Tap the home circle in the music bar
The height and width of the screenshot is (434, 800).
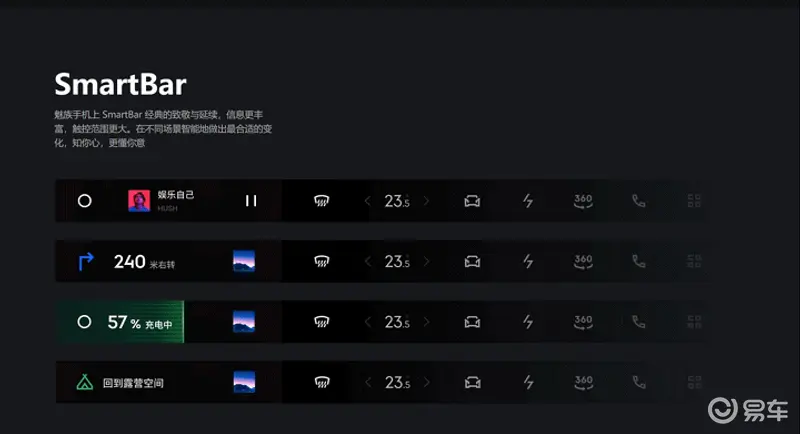point(85,201)
